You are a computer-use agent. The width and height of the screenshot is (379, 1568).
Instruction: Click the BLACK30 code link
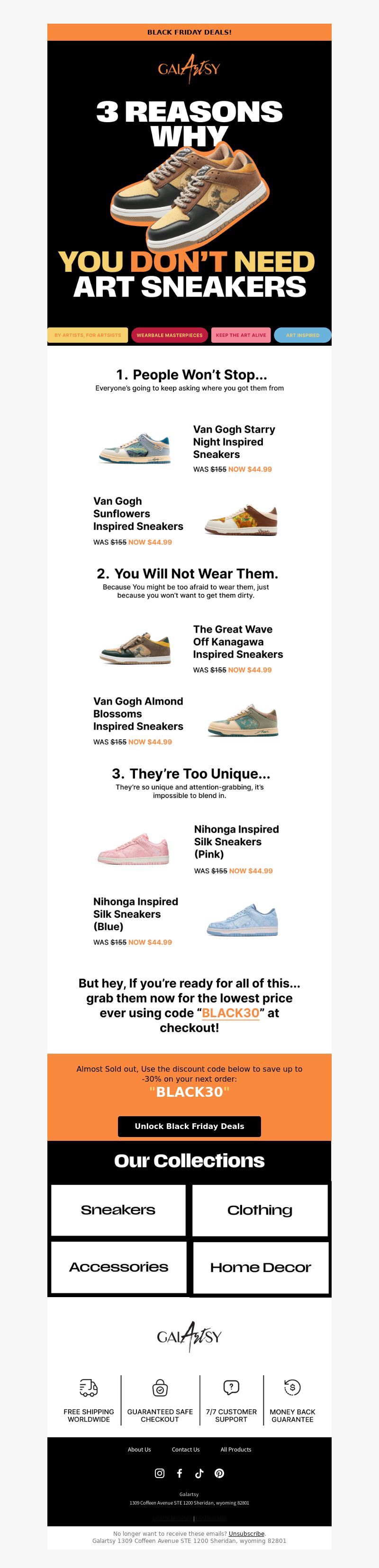pyautogui.click(x=230, y=1013)
